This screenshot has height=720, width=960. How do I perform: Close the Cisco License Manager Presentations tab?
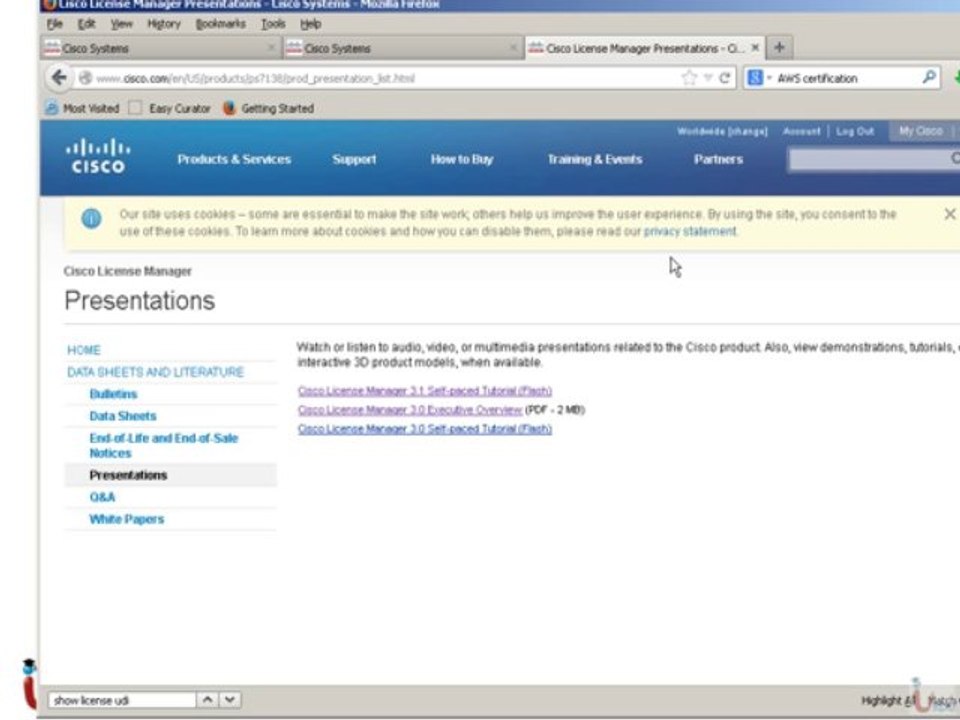click(x=755, y=47)
